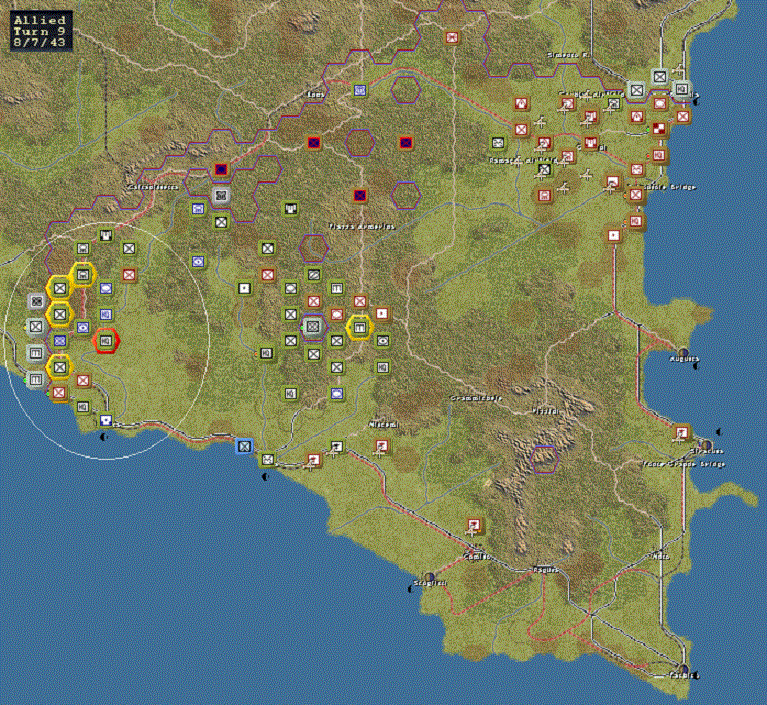Click the 'Scoglitti' map label
The height and width of the screenshot is (705, 767).
(x=430, y=583)
